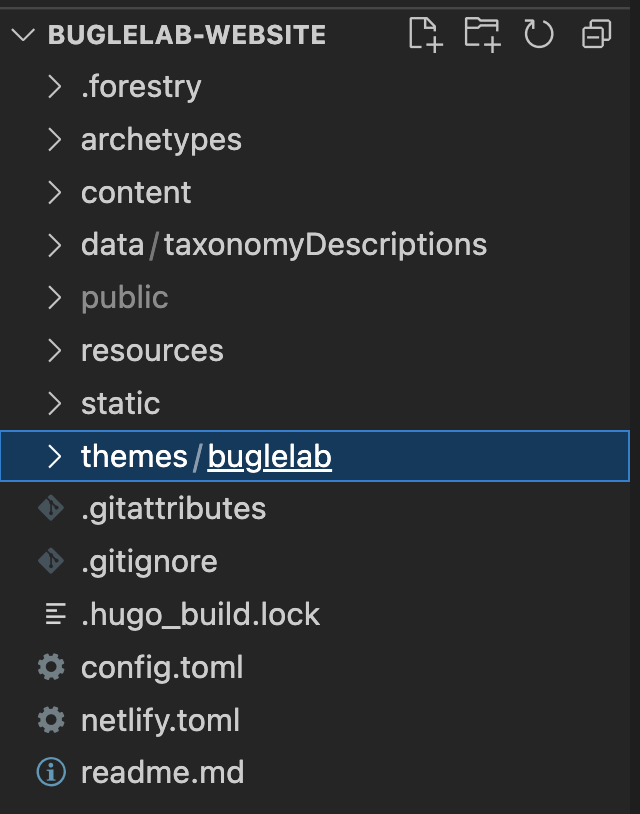Select the greyed-out public folder
640x814 pixels.
point(125,298)
